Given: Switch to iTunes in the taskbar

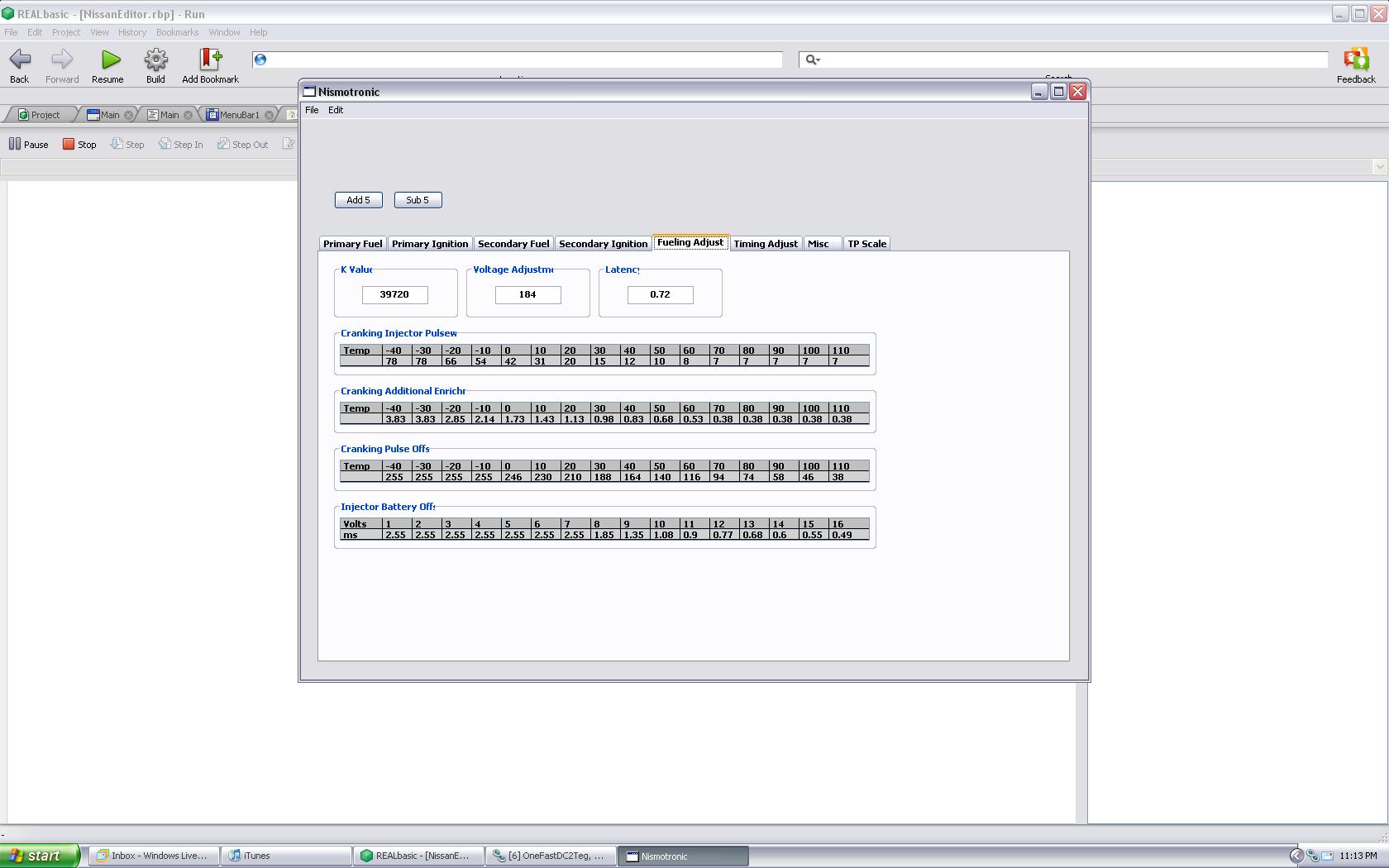Looking at the screenshot, I should (286, 856).
